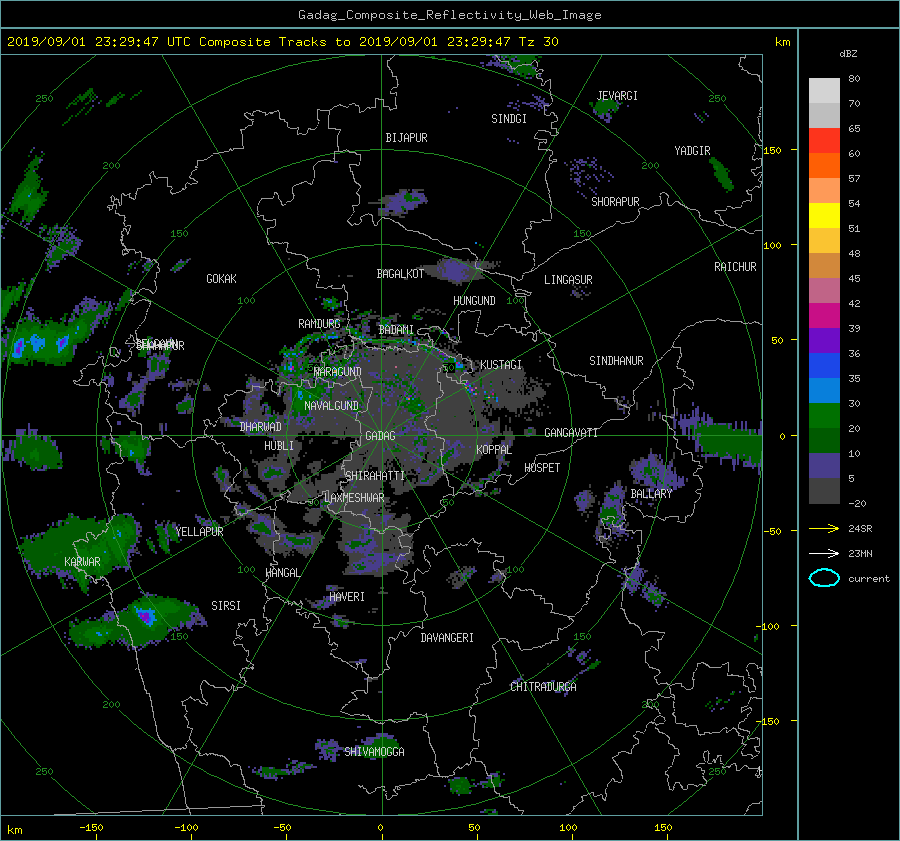Click the RAMDURG city label
Screen dimensions: 900x841
319,324
